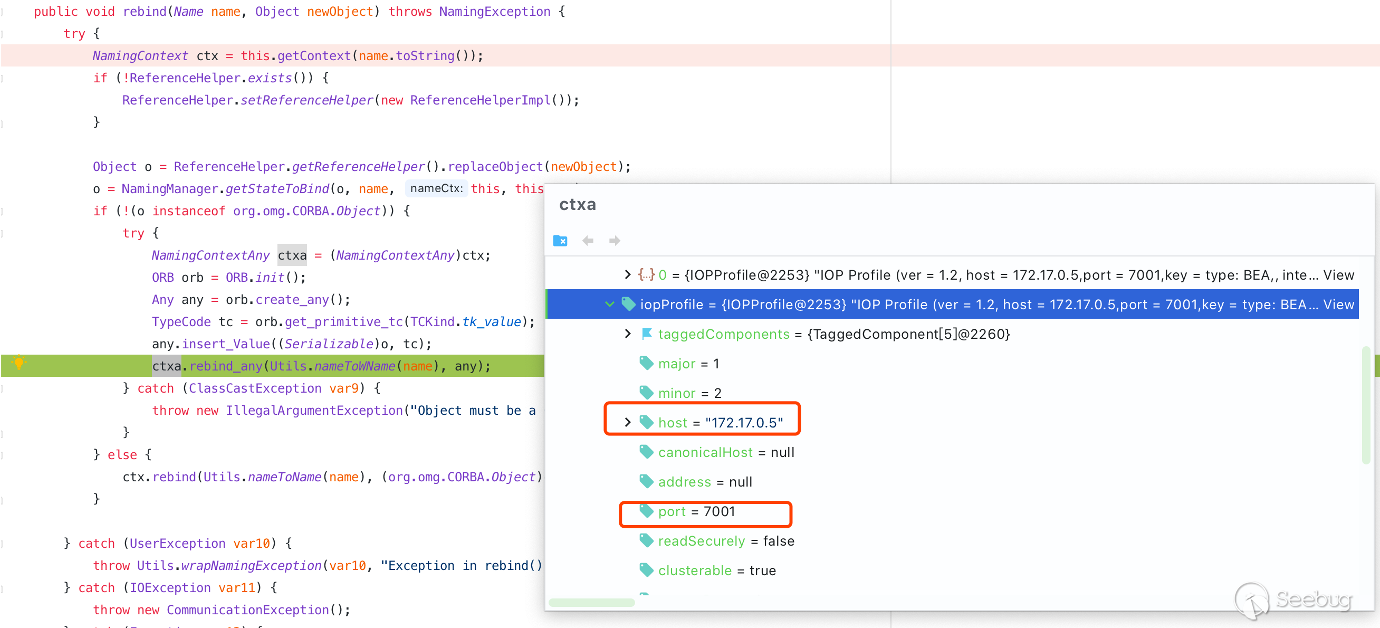Select the address = null row
Viewport: 1380px width, 628px height.
704,482
